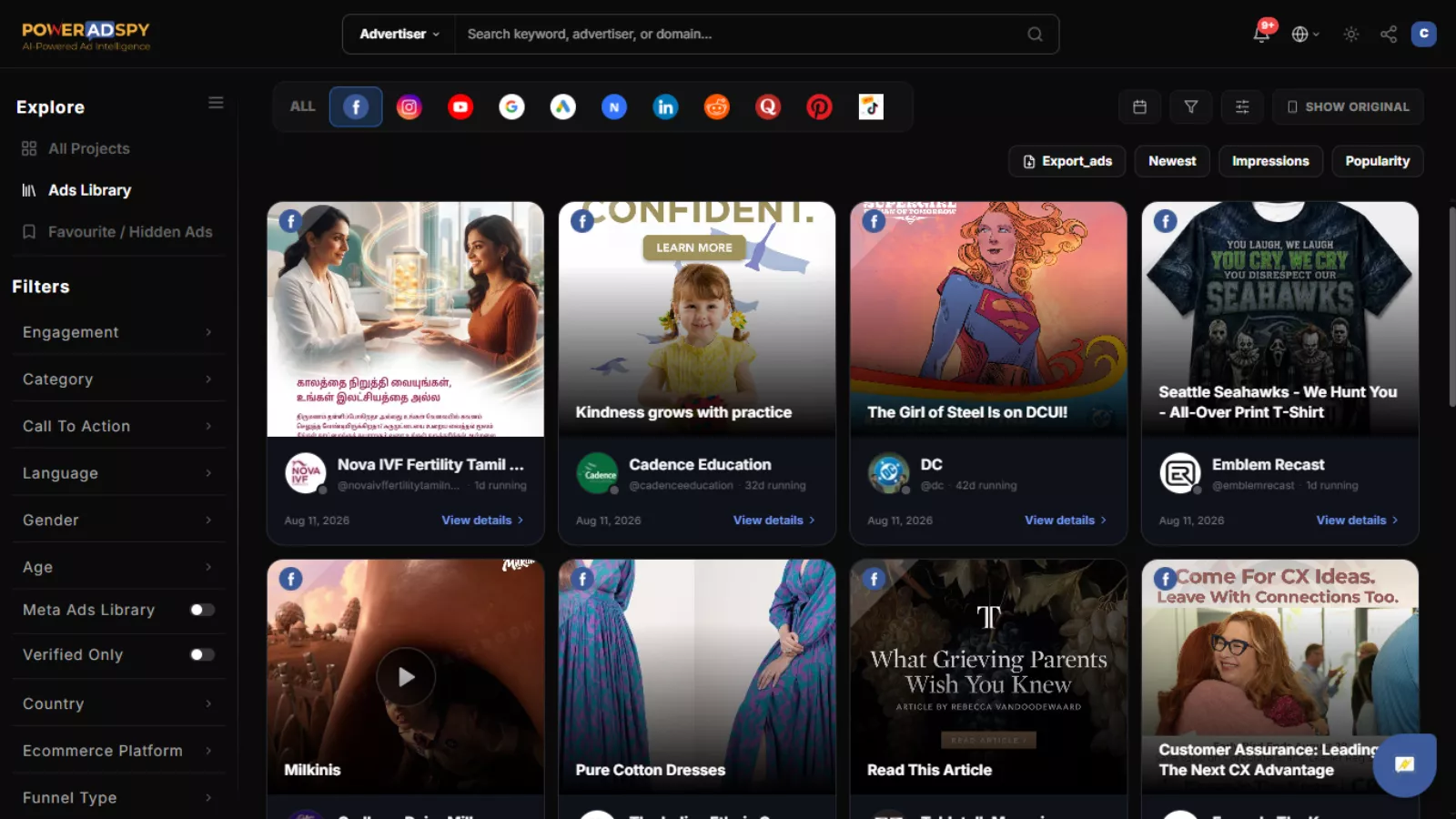Select the Pinterest platform filter icon
Viewport: 1456px width, 819px height.
point(819,107)
